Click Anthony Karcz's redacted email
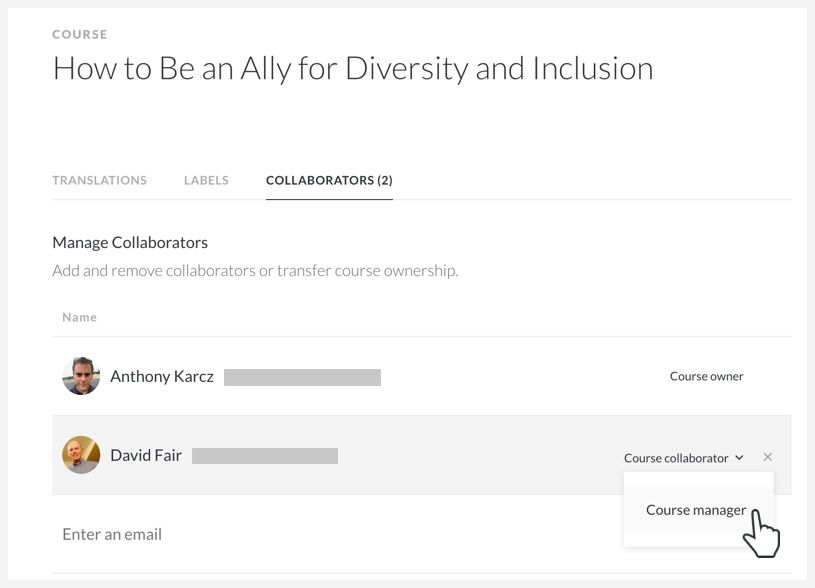Image resolution: width=815 pixels, height=588 pixels. click(302, 377)
